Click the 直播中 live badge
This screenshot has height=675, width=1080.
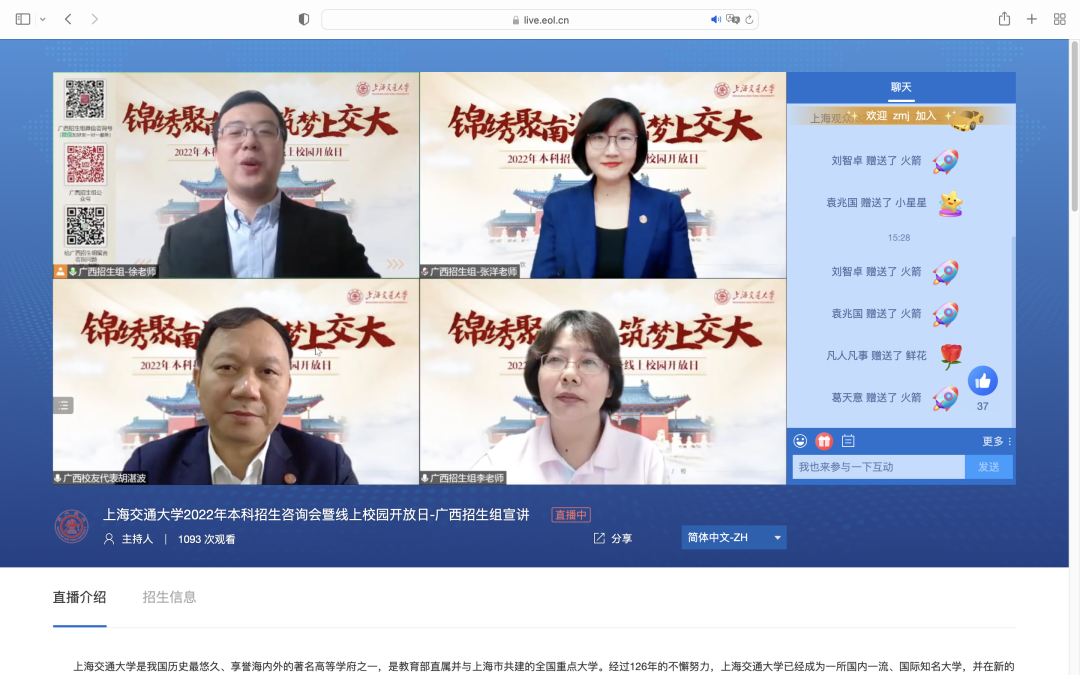pyautogui.click(x=569, y=514)
